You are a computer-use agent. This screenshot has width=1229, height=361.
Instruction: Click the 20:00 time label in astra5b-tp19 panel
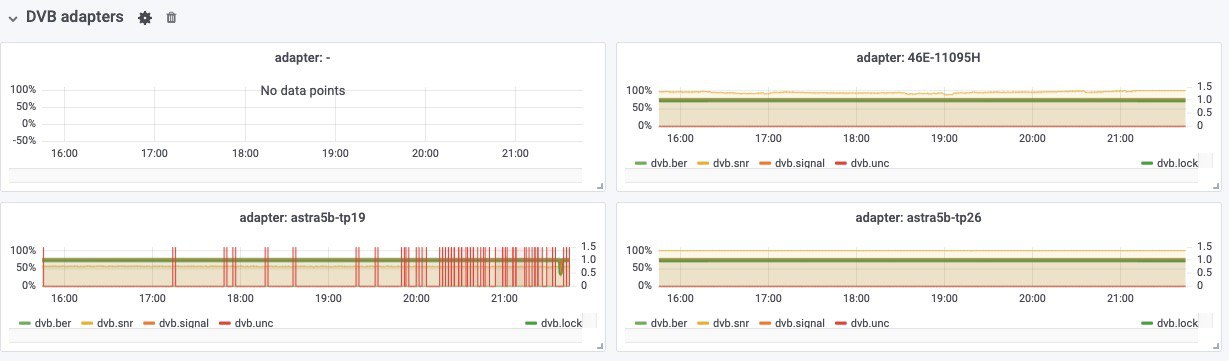click(x=416, y=298)
